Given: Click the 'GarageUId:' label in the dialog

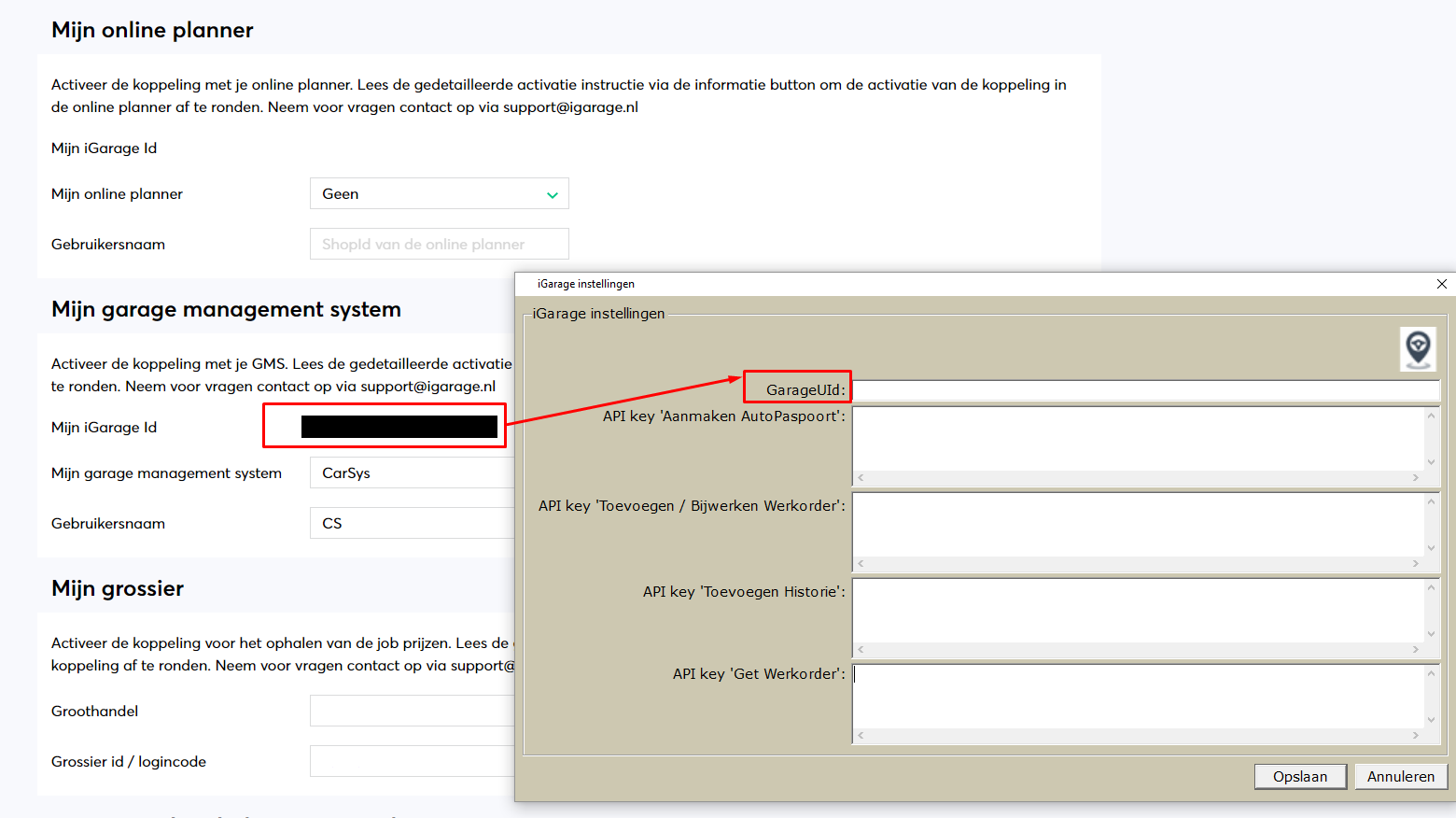Looking at the screenshot, I should point(805,390).
